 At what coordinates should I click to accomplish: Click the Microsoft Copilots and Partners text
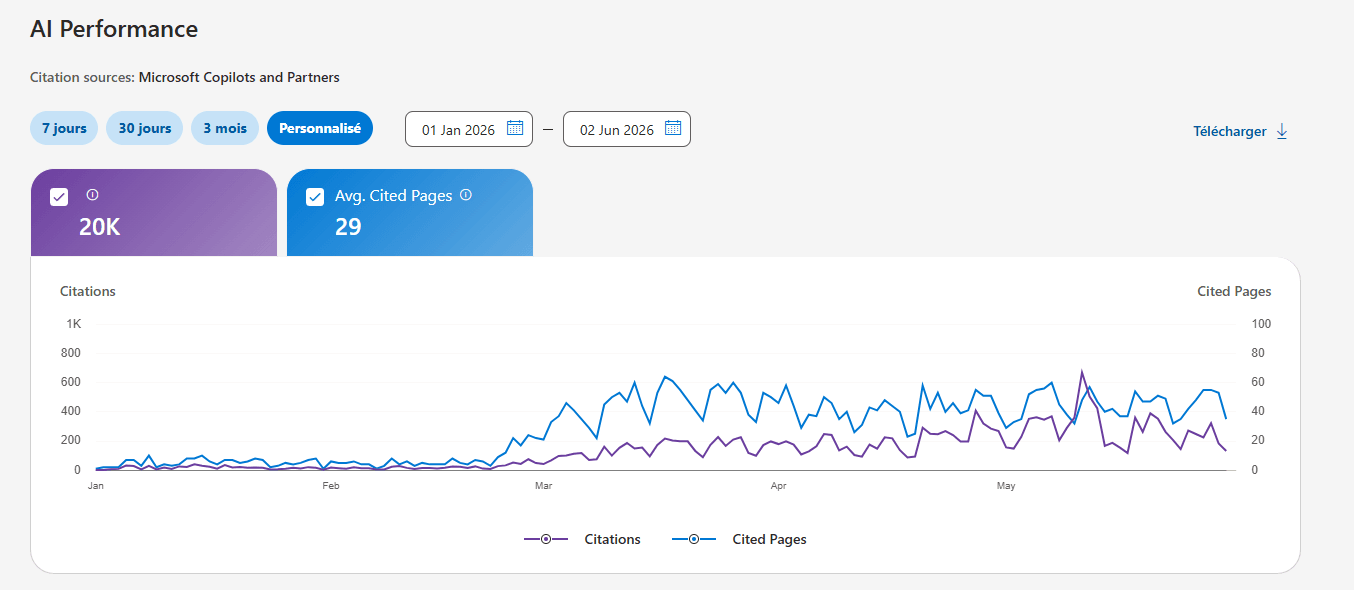coord(239,77)
